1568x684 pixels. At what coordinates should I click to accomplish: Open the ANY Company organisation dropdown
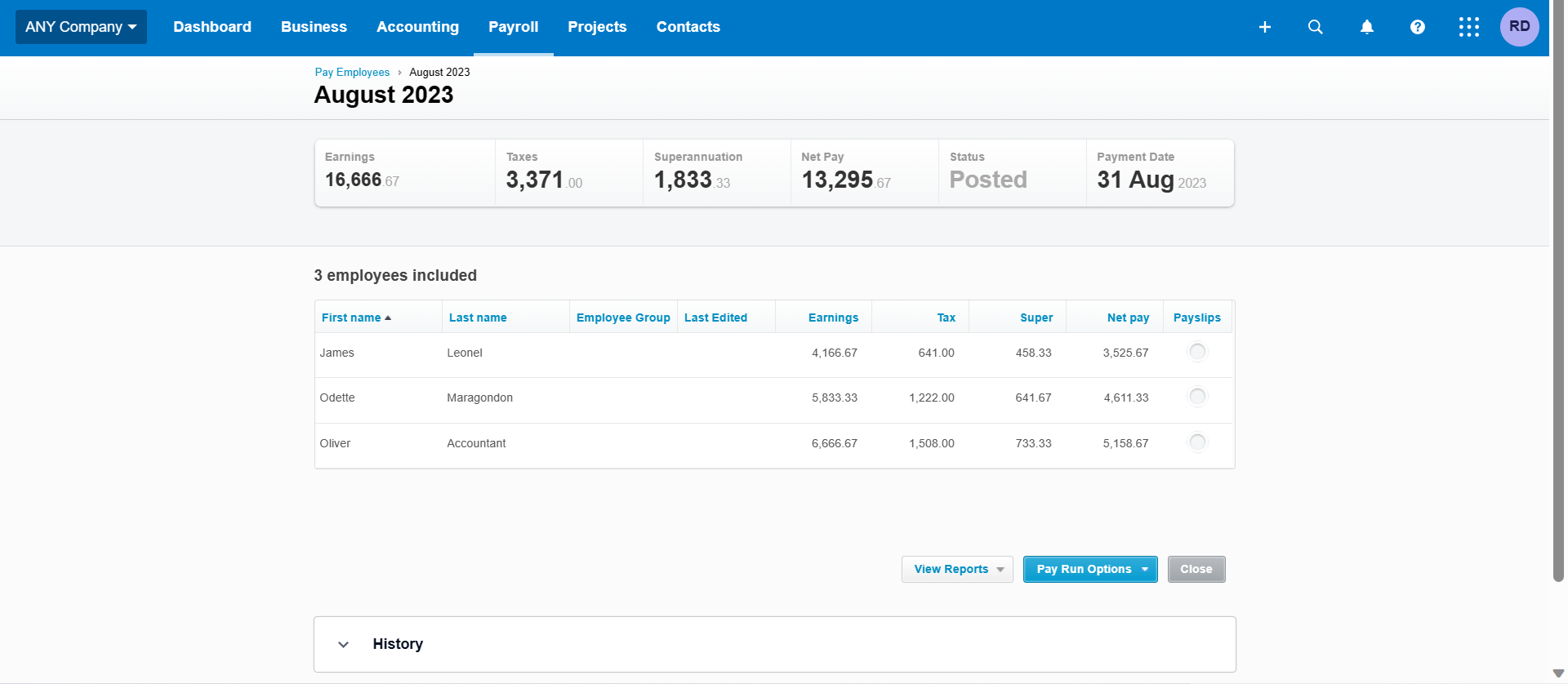81,27
